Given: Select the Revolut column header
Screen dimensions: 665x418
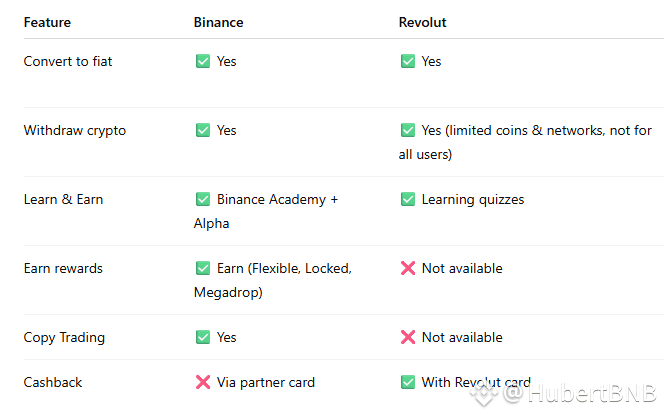Looking at the screenshot, I should (x=423, y=22).
